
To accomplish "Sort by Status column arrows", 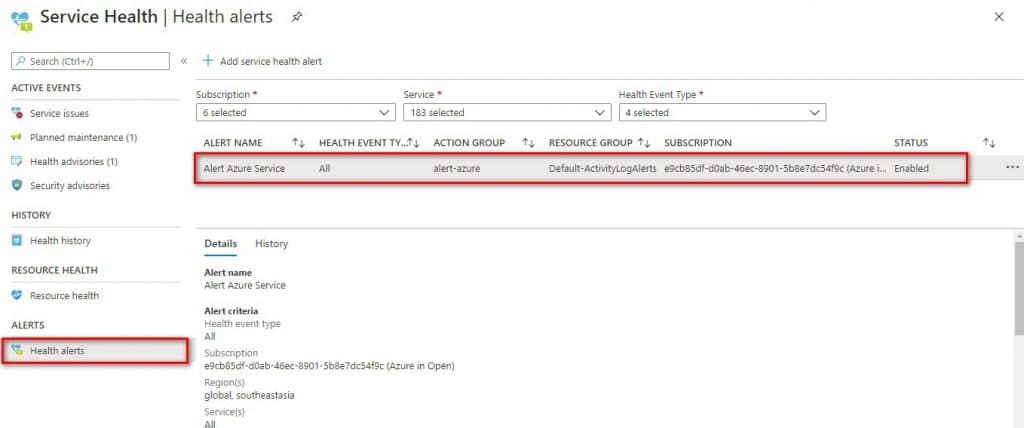I will pyautogui.click(x=989, y=142).
